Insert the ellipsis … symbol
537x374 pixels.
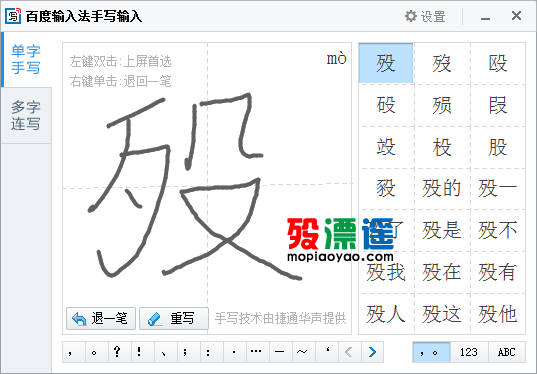tap(257, 352)
